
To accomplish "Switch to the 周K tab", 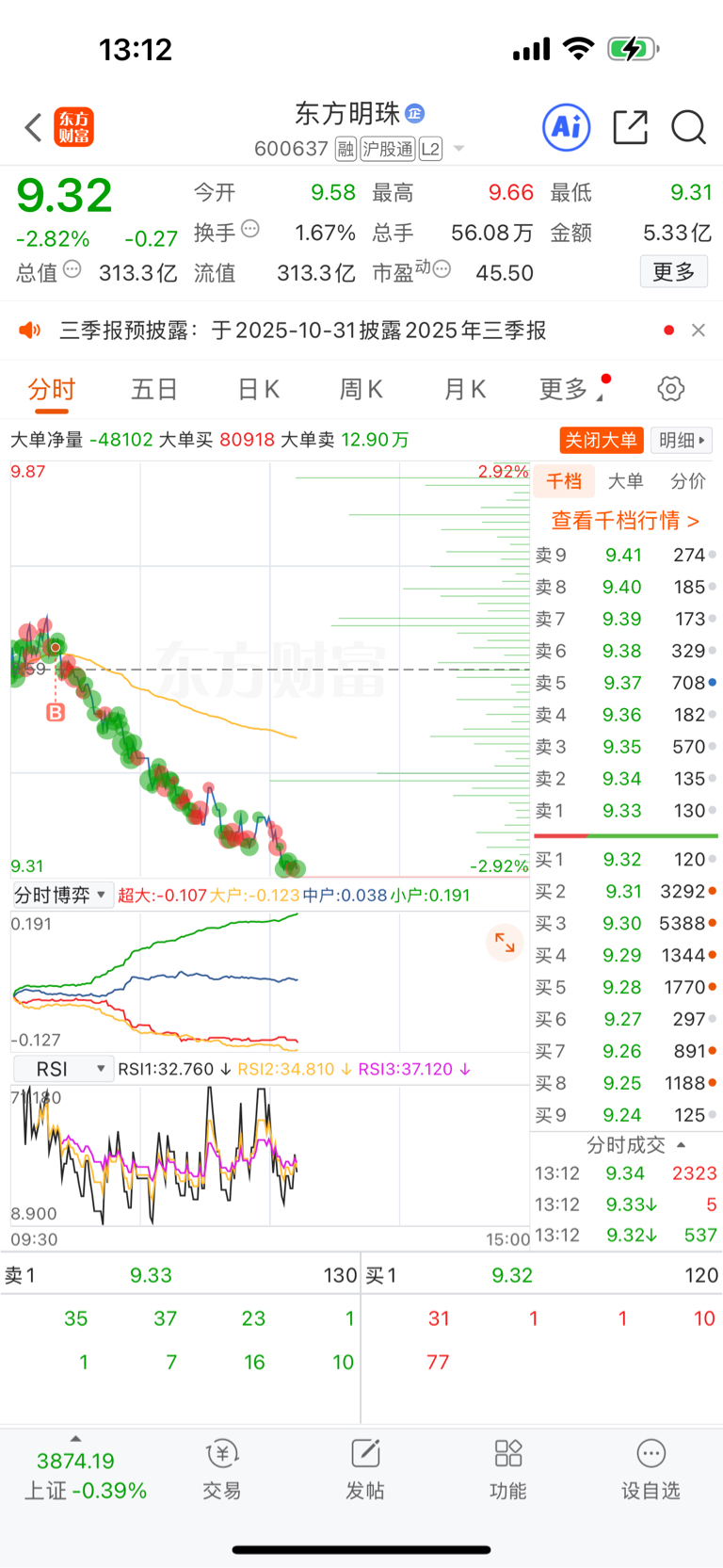I will (361, 389).
